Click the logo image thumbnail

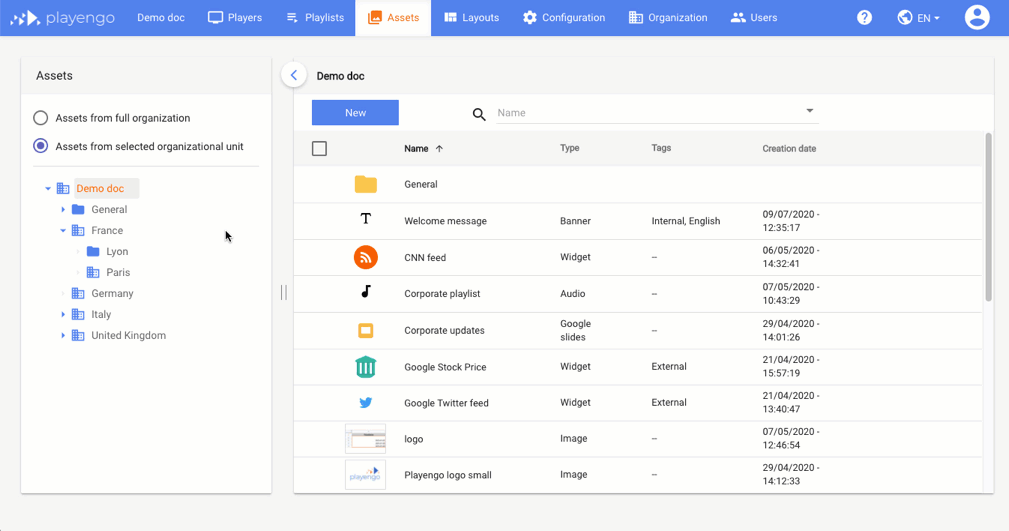366,439
